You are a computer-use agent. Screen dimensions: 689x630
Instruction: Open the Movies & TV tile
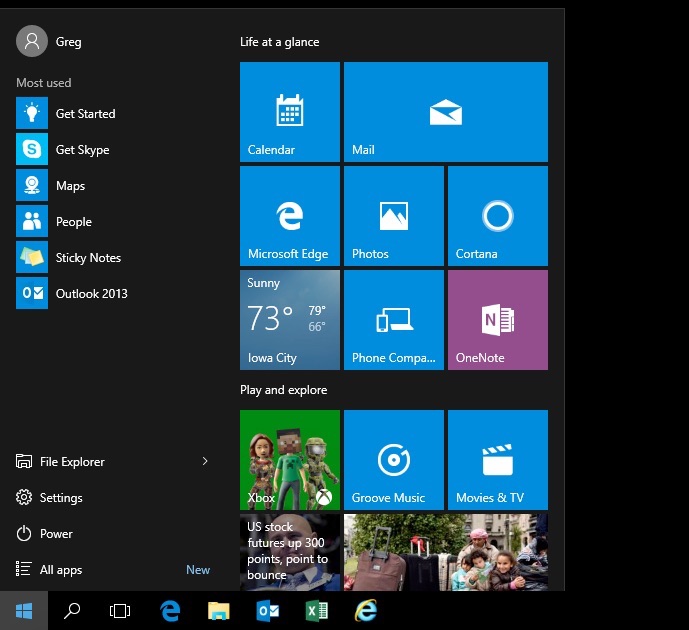click(497, 460)
